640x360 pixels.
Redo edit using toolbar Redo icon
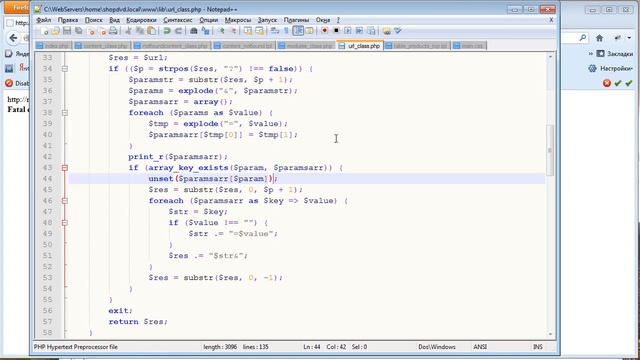click(178, 31)
